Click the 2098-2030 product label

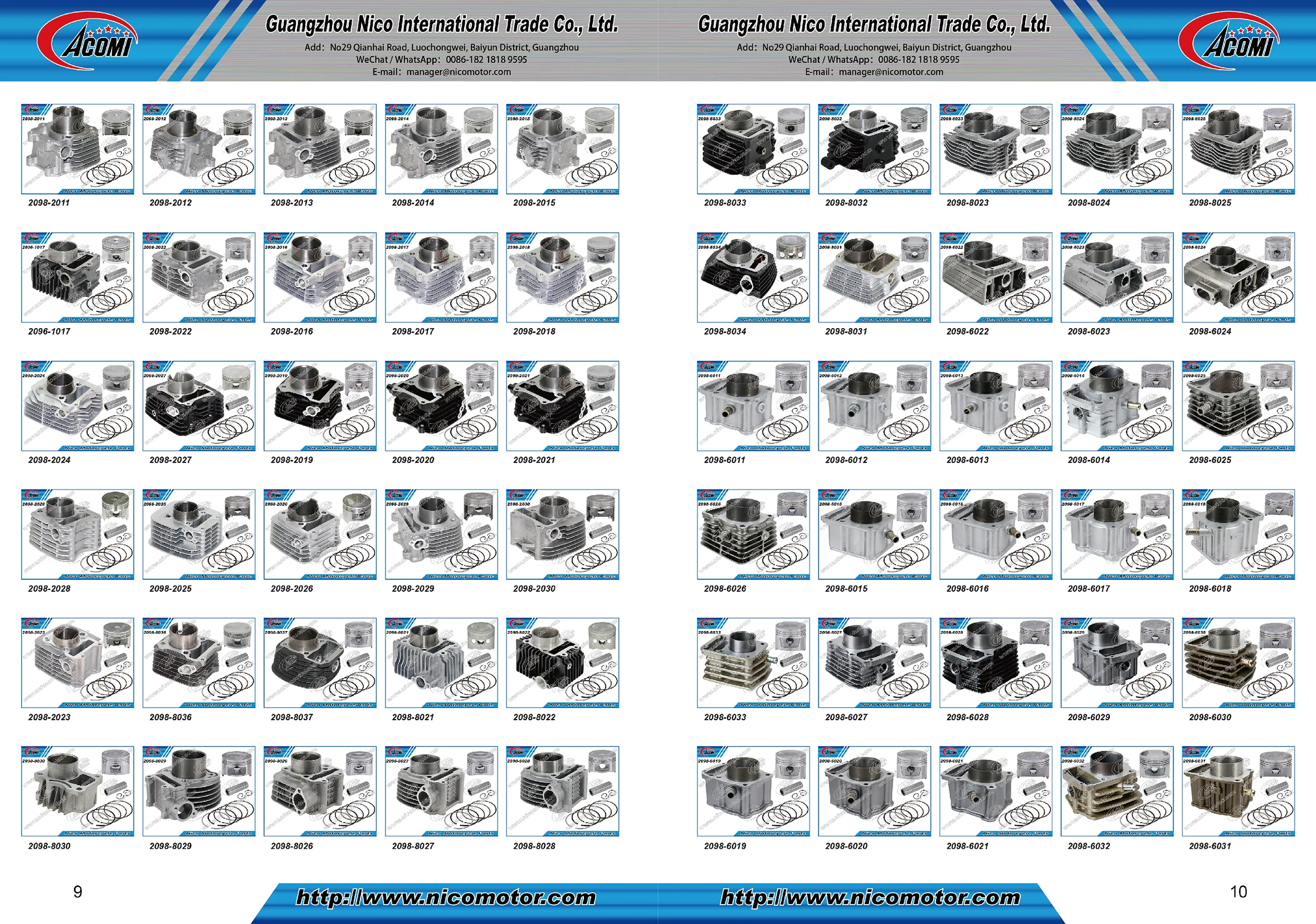pos(534,588)
